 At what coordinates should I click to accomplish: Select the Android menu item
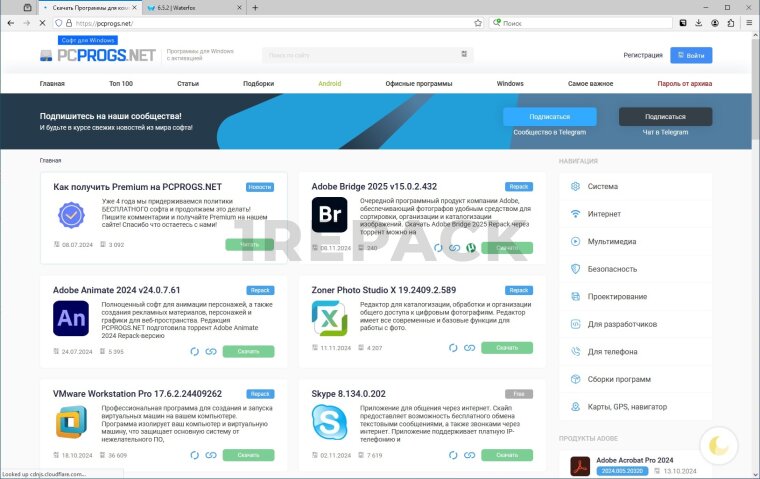(329, 84)
